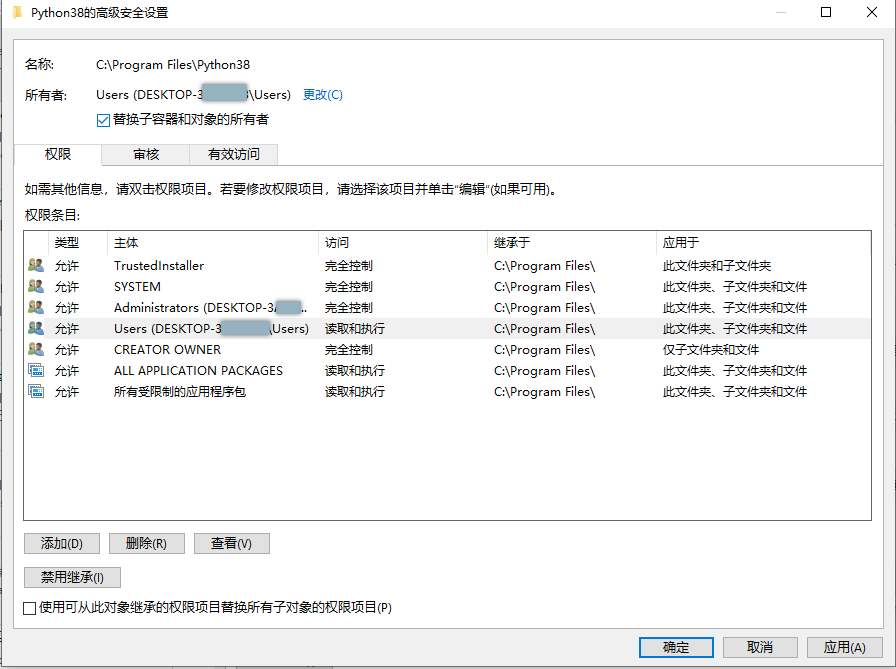Click the 禁用继承(I) button
The height and width of the screenshot is (669, 896).
pos(72,578)
